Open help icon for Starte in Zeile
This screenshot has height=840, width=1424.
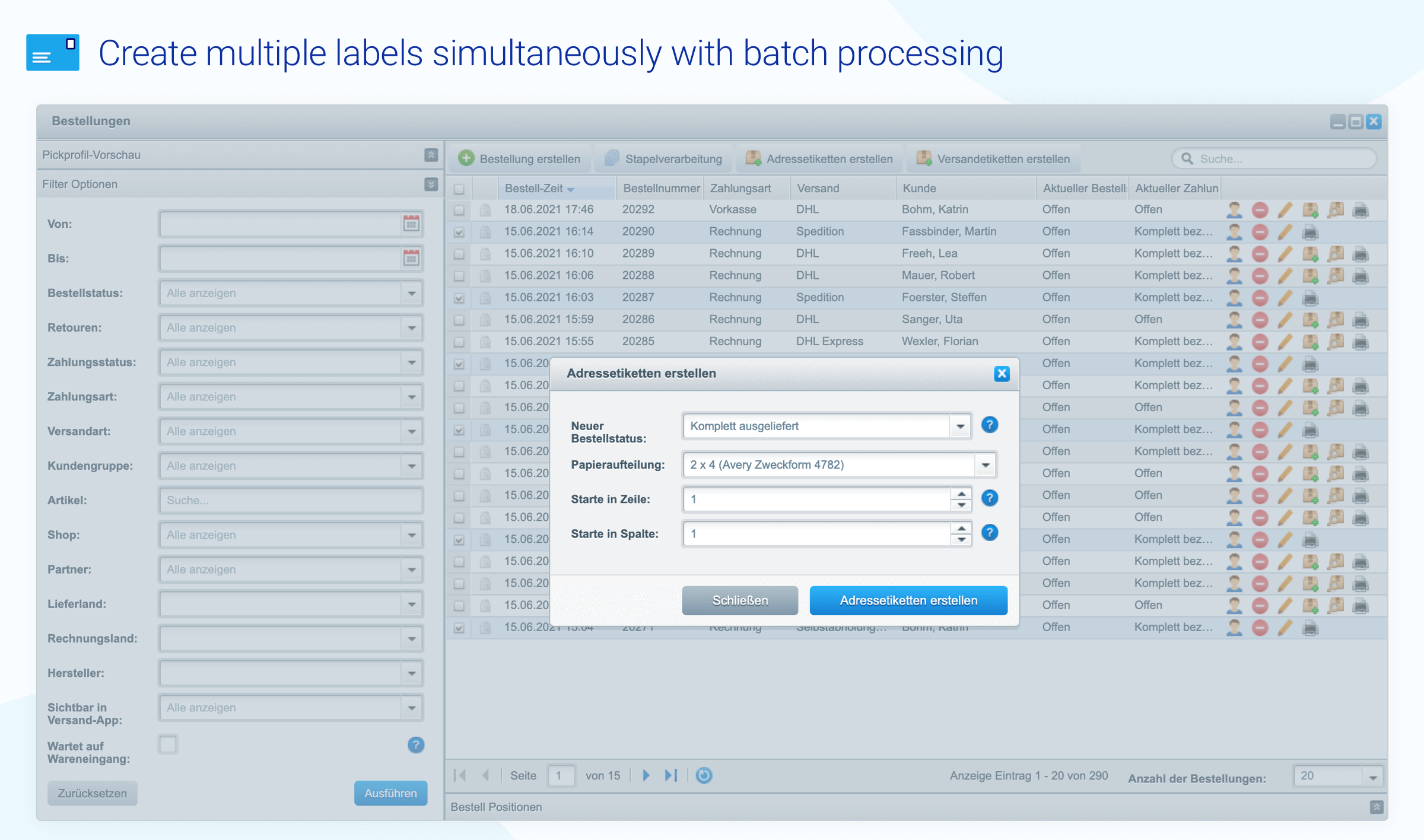point(989,498)
